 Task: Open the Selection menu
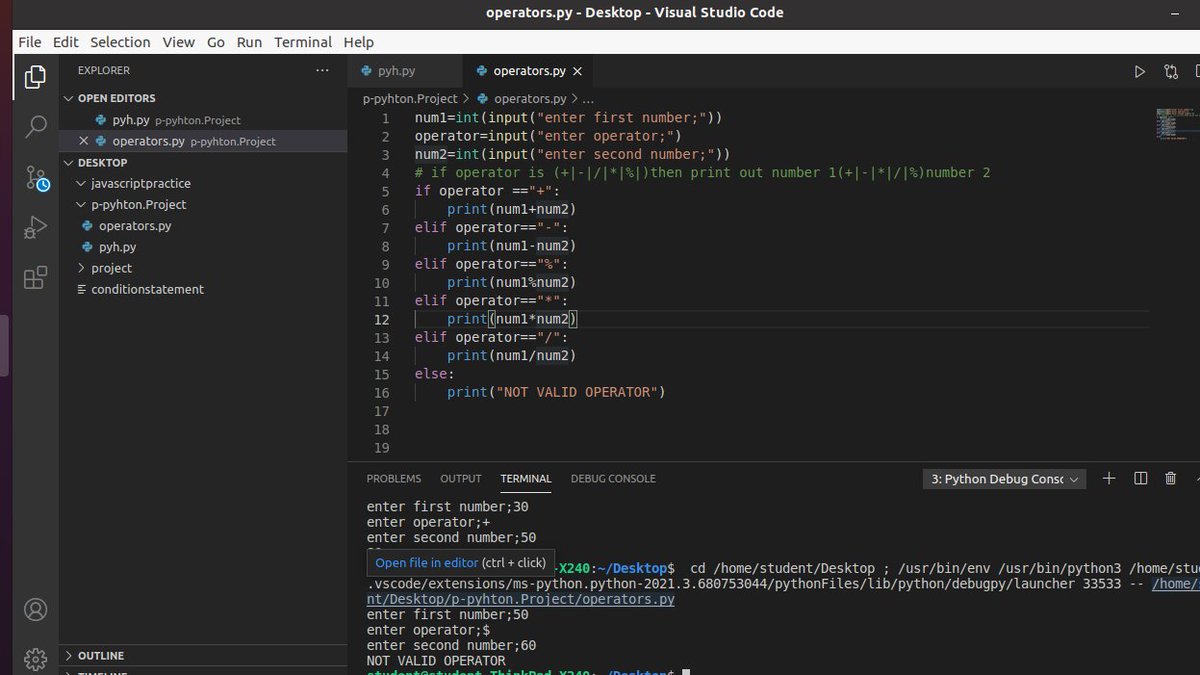[120, 42]
